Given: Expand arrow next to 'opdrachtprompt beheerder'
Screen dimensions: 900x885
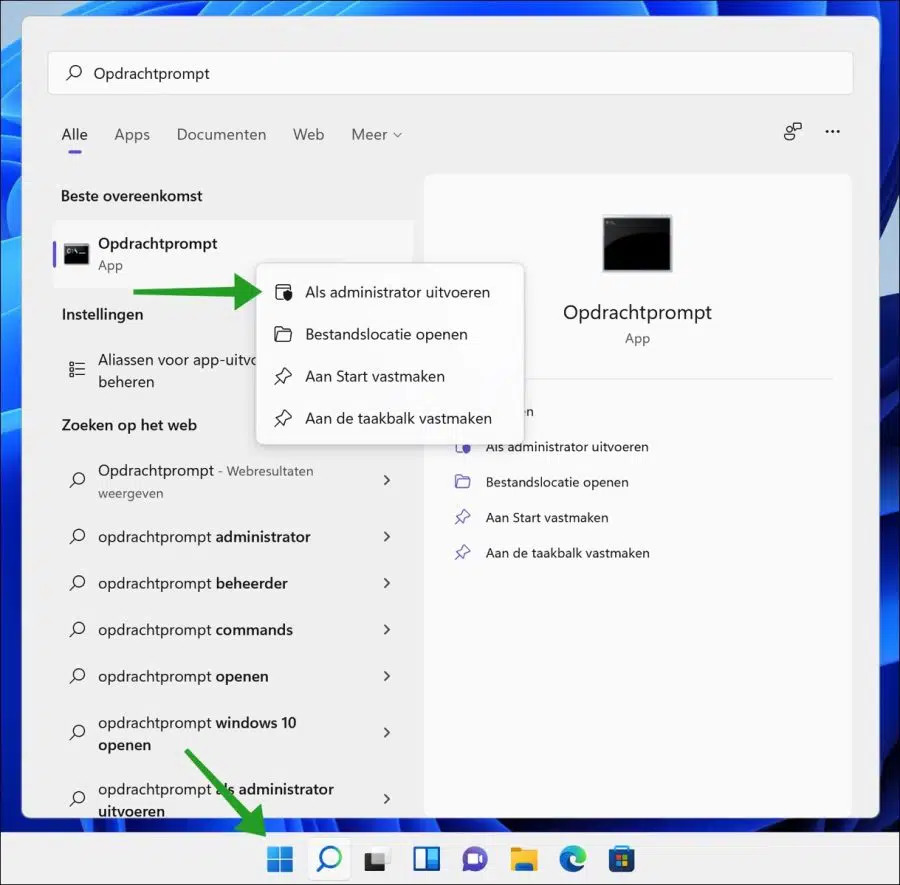Looking at the screenshot, I should pyautogui.click(x=387, y=583).
